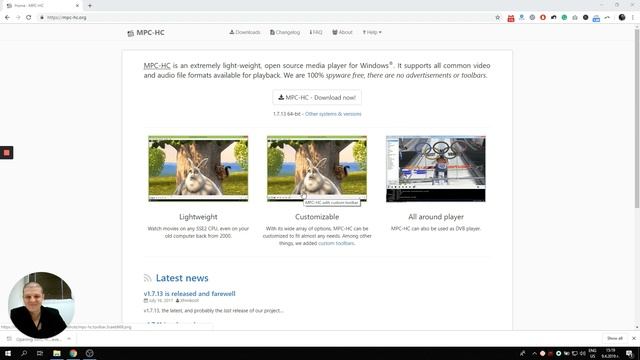Close the downloads bar
The image size is (640, 360).
click(634, 338)
